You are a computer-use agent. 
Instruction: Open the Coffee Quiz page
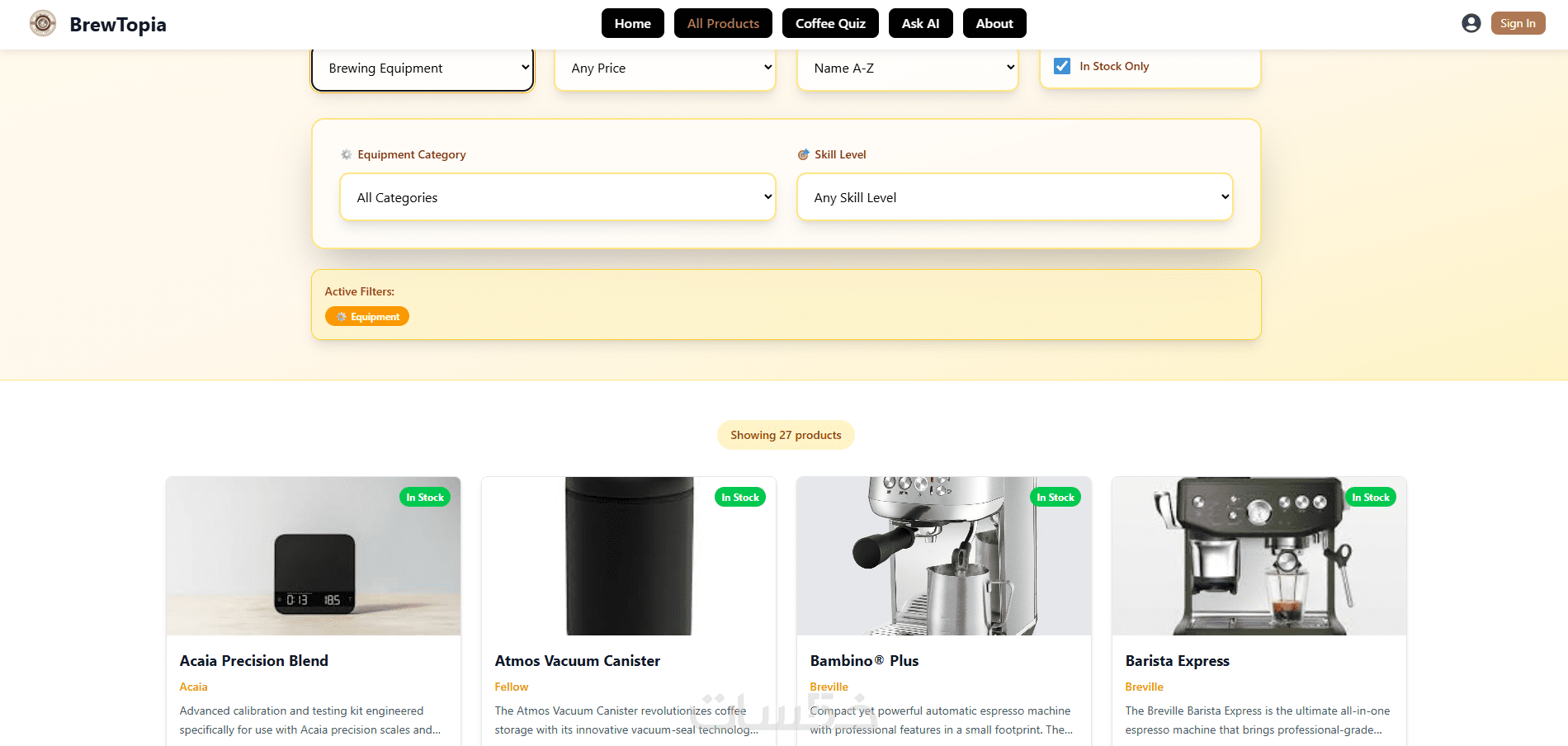[x=830, y=23]
